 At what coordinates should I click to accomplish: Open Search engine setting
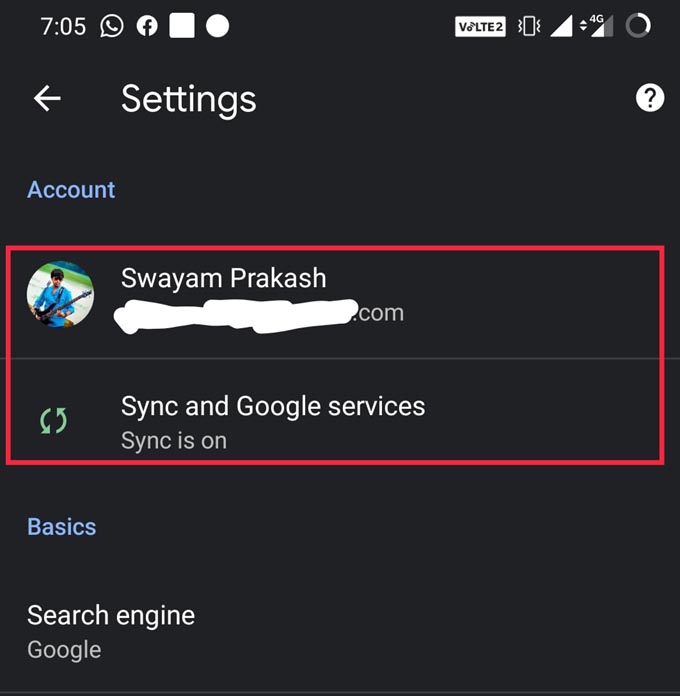point(340,632)
